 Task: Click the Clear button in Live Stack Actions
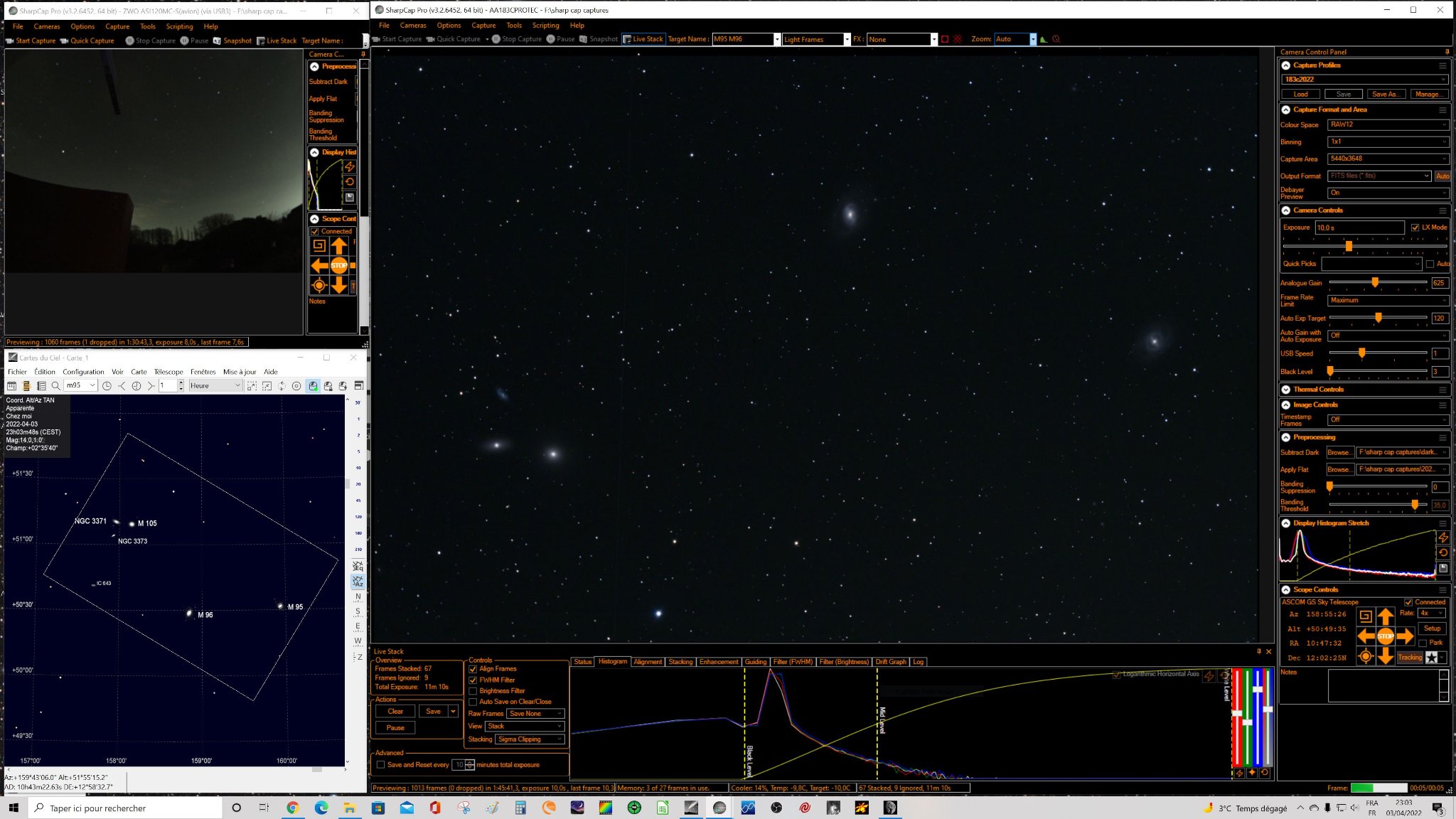coord(395,712)
